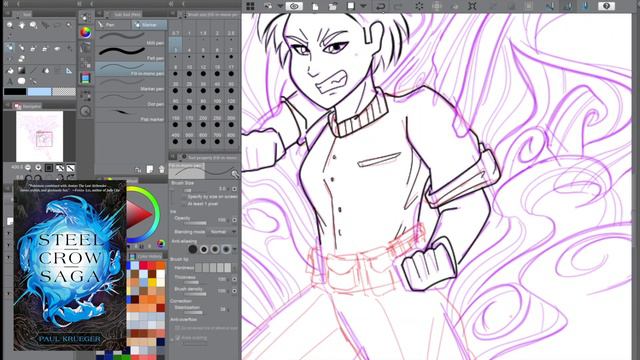The height and width of the screenshot is (360, 640).
Task: Toggle Do not exceed line of reference checkbox
Action: pos(178,328)
